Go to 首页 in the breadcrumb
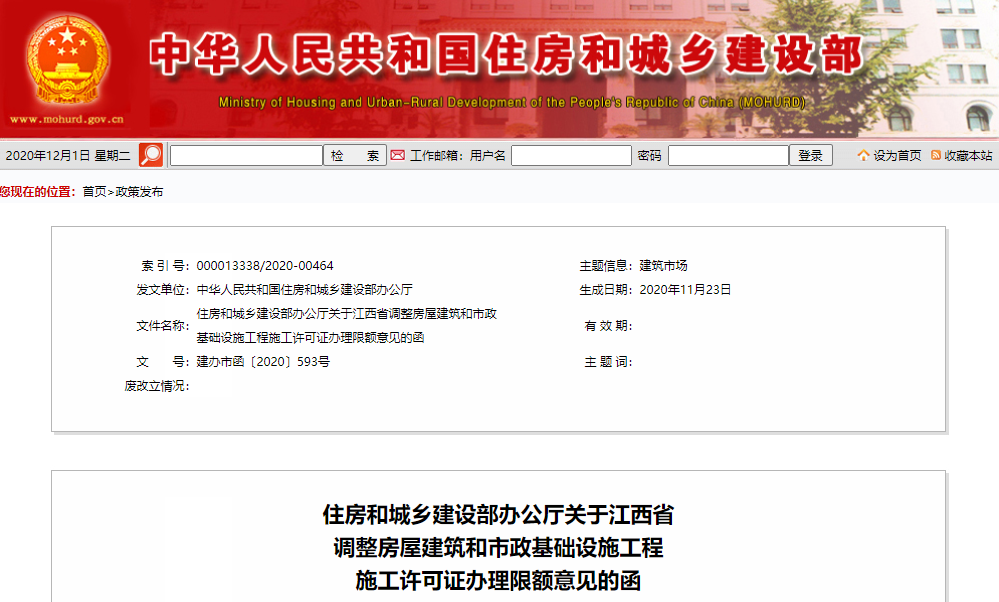Image resolution: width=999 pixels, height=602 pixels. click(94, 191)
